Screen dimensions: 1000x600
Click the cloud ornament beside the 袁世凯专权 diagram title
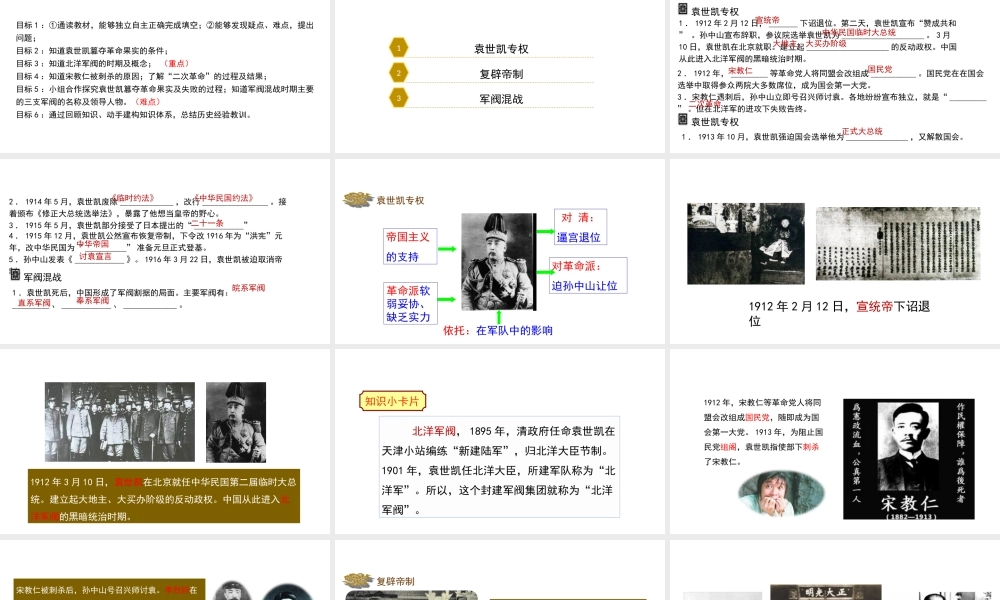point(358,200)
